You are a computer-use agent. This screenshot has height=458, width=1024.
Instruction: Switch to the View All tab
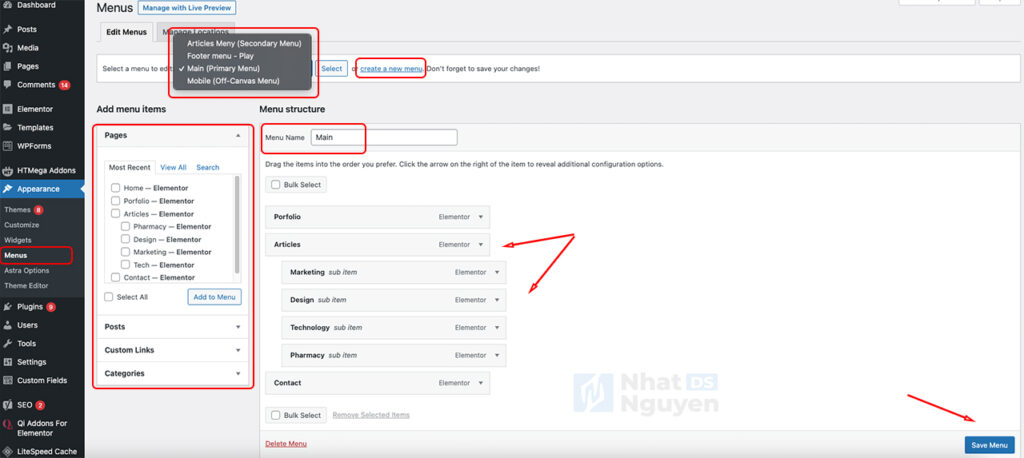click(173, 167)
